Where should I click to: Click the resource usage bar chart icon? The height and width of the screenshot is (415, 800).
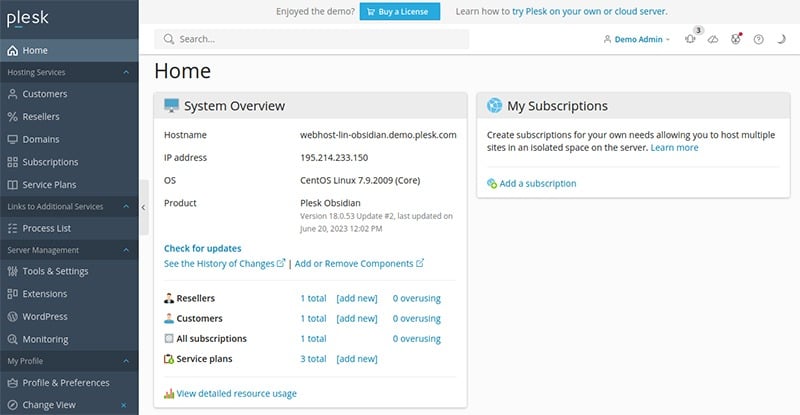(x=169, y=394)
